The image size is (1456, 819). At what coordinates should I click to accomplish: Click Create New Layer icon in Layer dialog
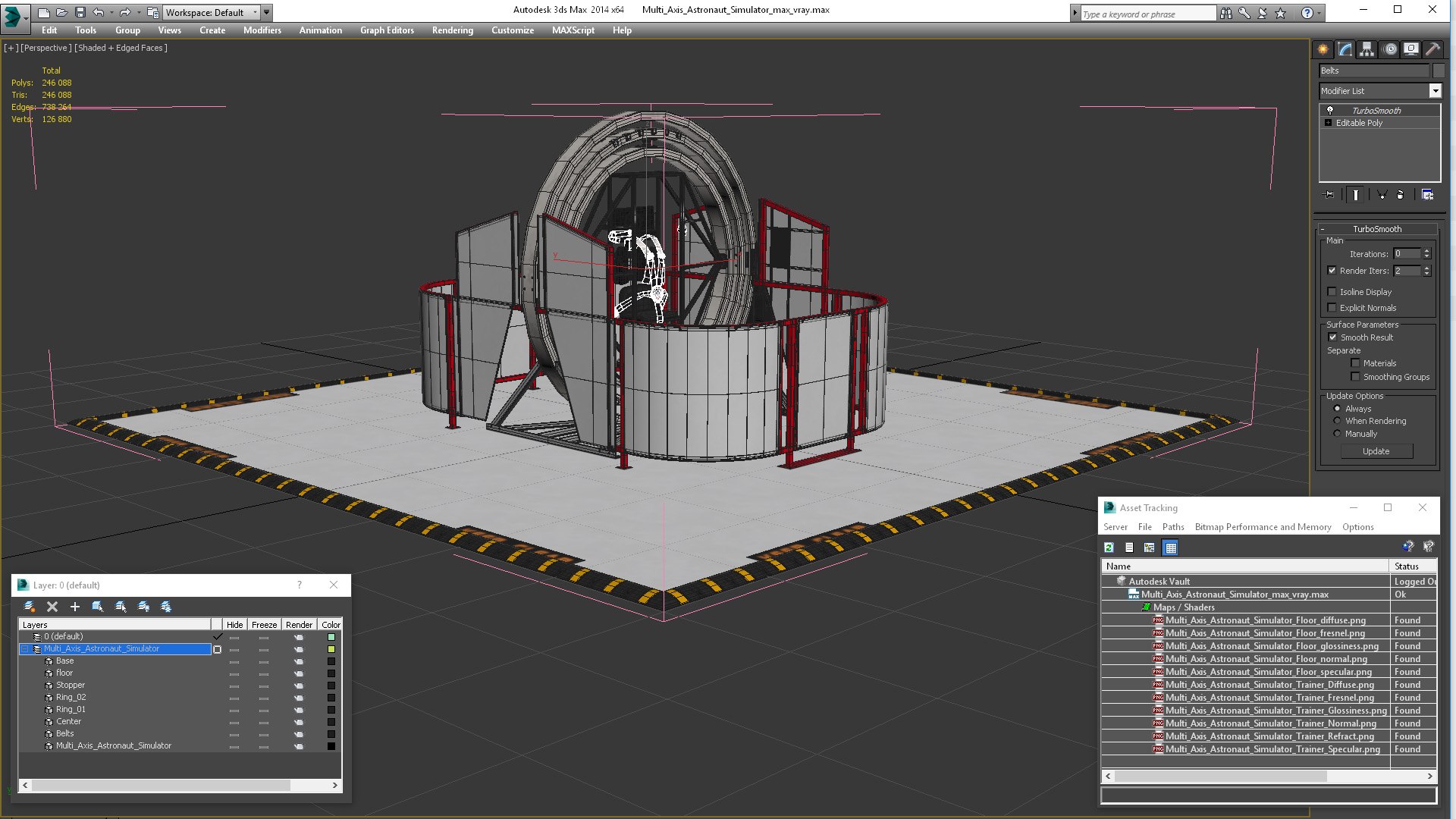pyautogui.click(x=30, y=607)
